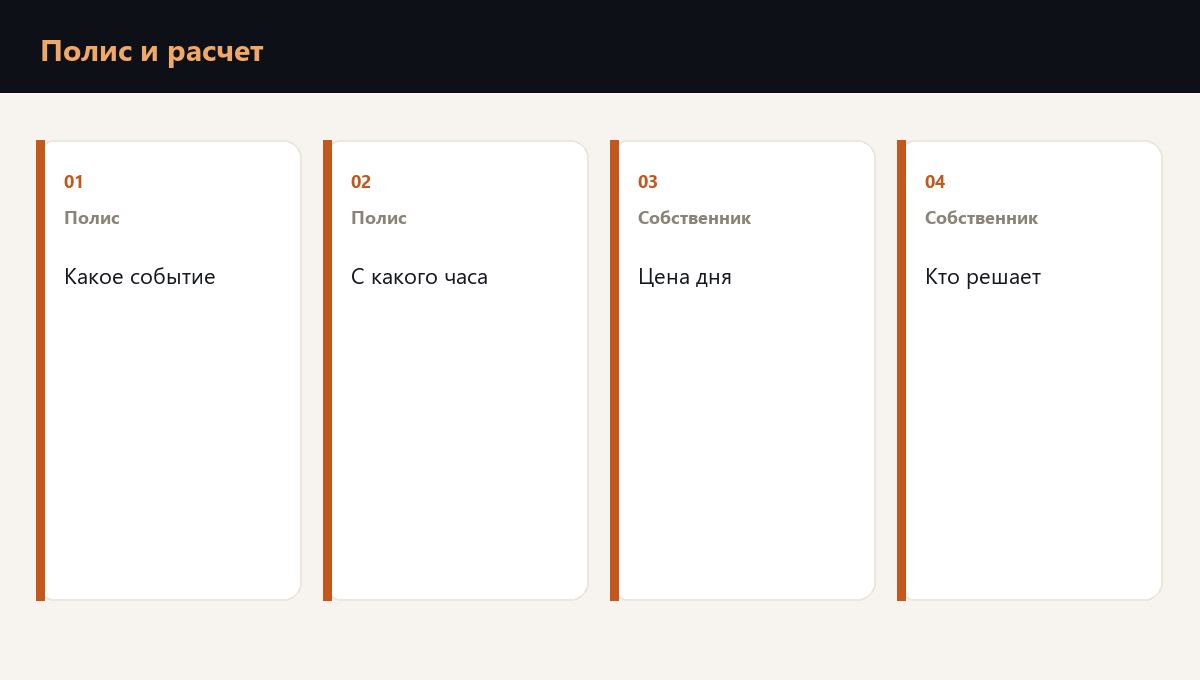Click "Собственник" label above "Цена дня"
The width and height of the screenshot is (1200, 680).
click(694, 218)
